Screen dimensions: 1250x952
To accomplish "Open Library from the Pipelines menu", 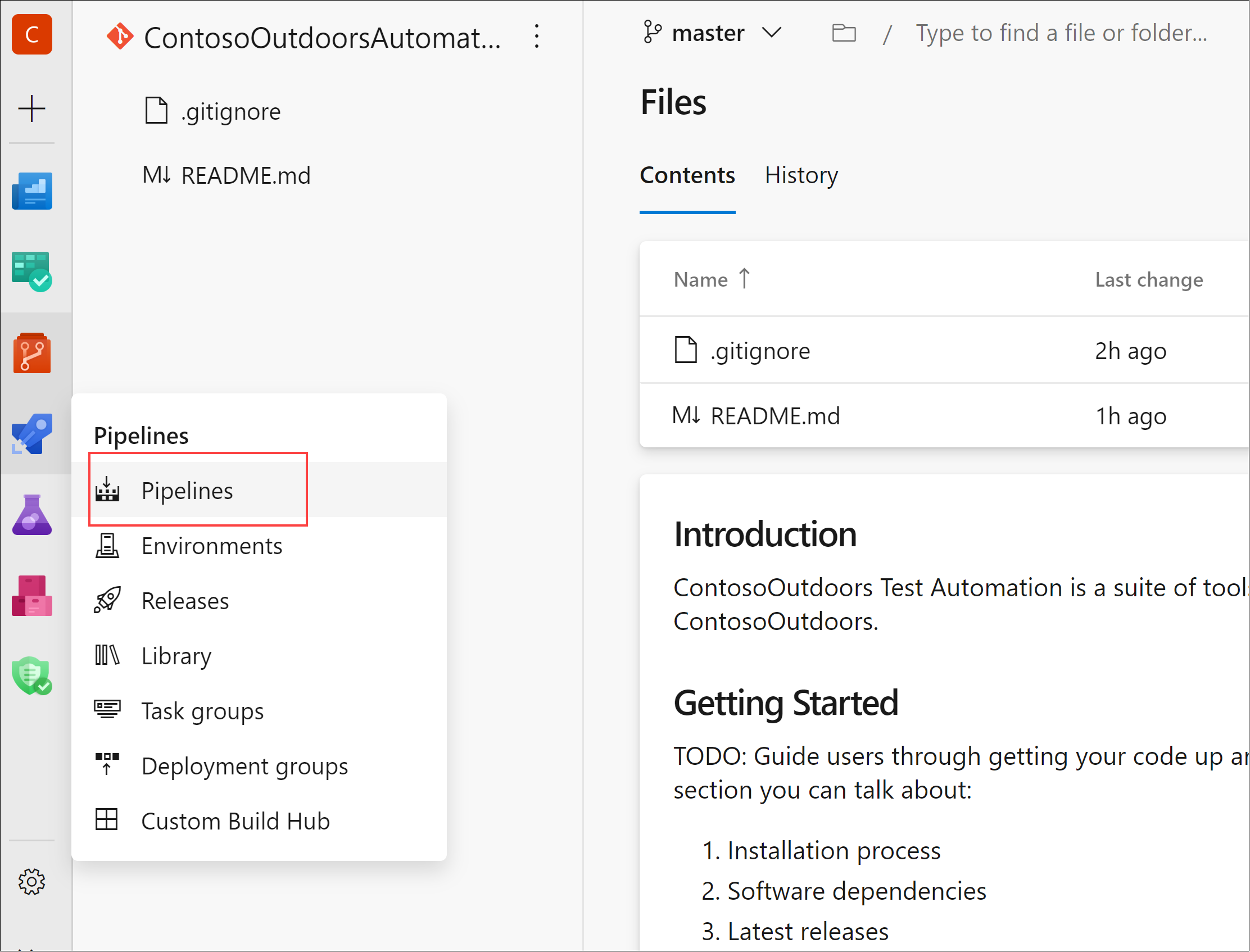I will click(x=176, y=656).
